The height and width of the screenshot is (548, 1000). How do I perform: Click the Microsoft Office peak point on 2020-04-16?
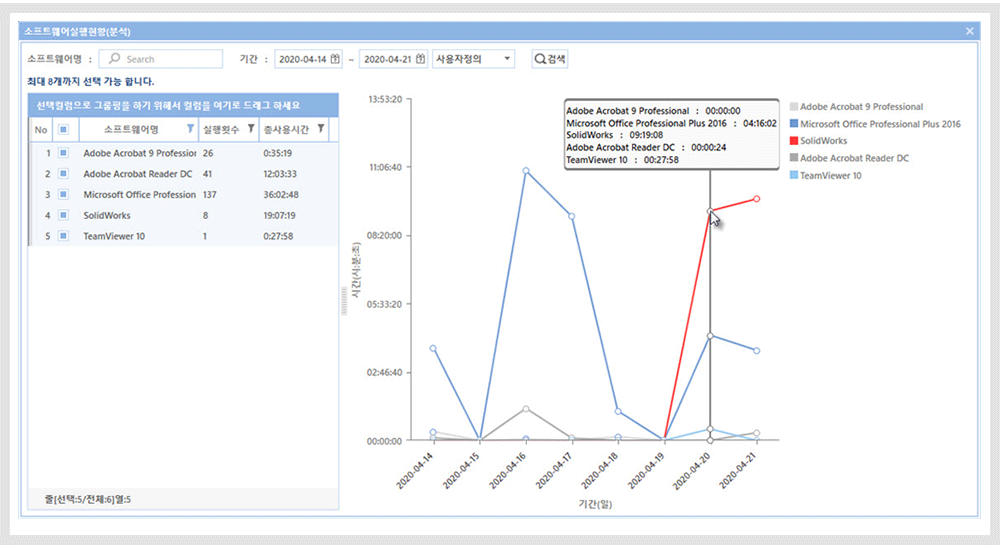pyautogui.click(x=526, y=170)
